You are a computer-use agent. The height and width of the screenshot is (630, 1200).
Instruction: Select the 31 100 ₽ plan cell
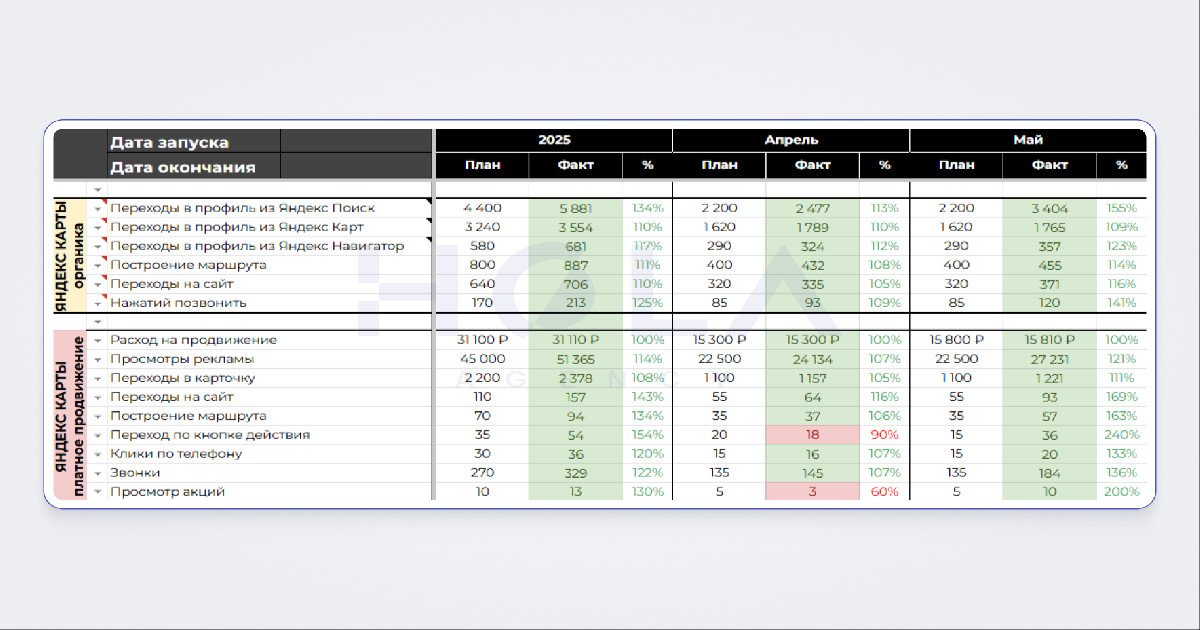pyautogui.click(x=482, y=341)
